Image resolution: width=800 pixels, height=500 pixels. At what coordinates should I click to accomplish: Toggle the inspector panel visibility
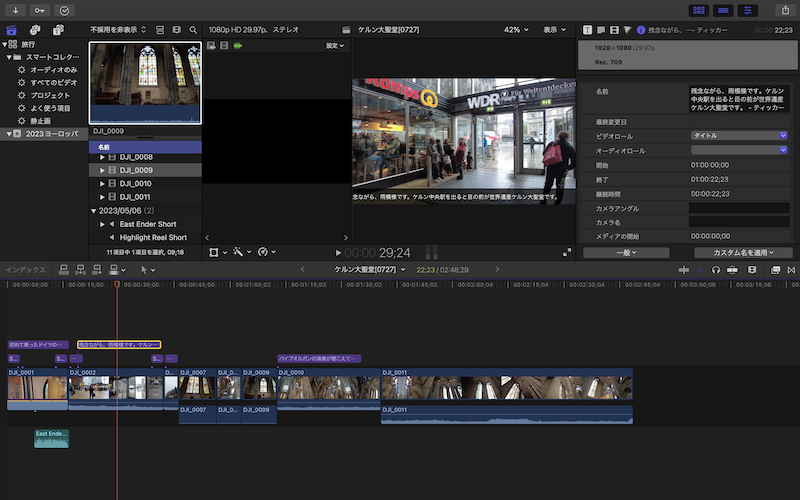coord(747,10)
